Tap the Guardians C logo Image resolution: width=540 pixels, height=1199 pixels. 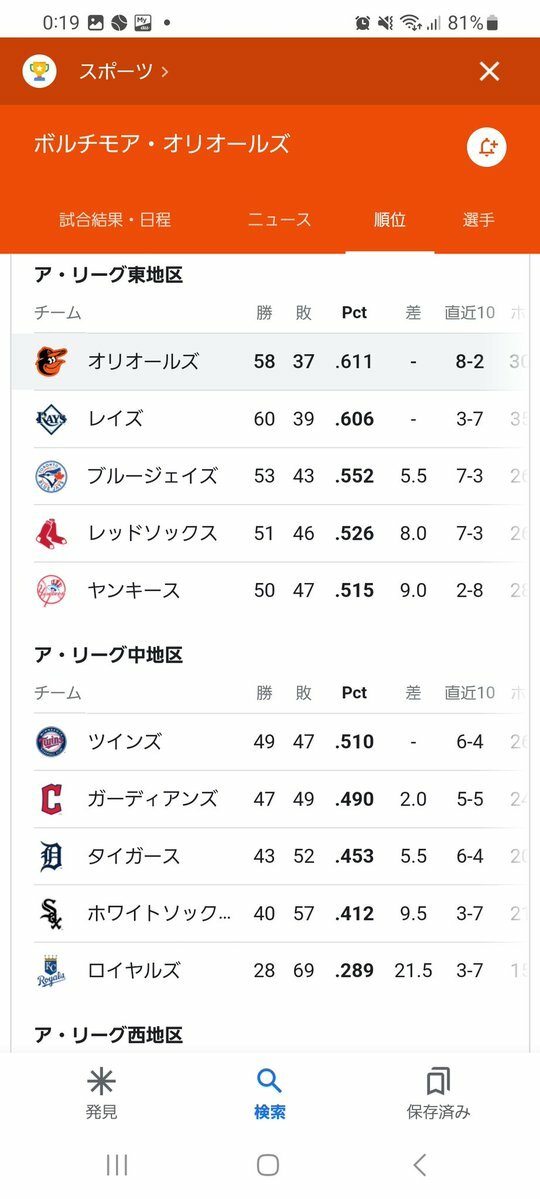click(x=51, y=799)
